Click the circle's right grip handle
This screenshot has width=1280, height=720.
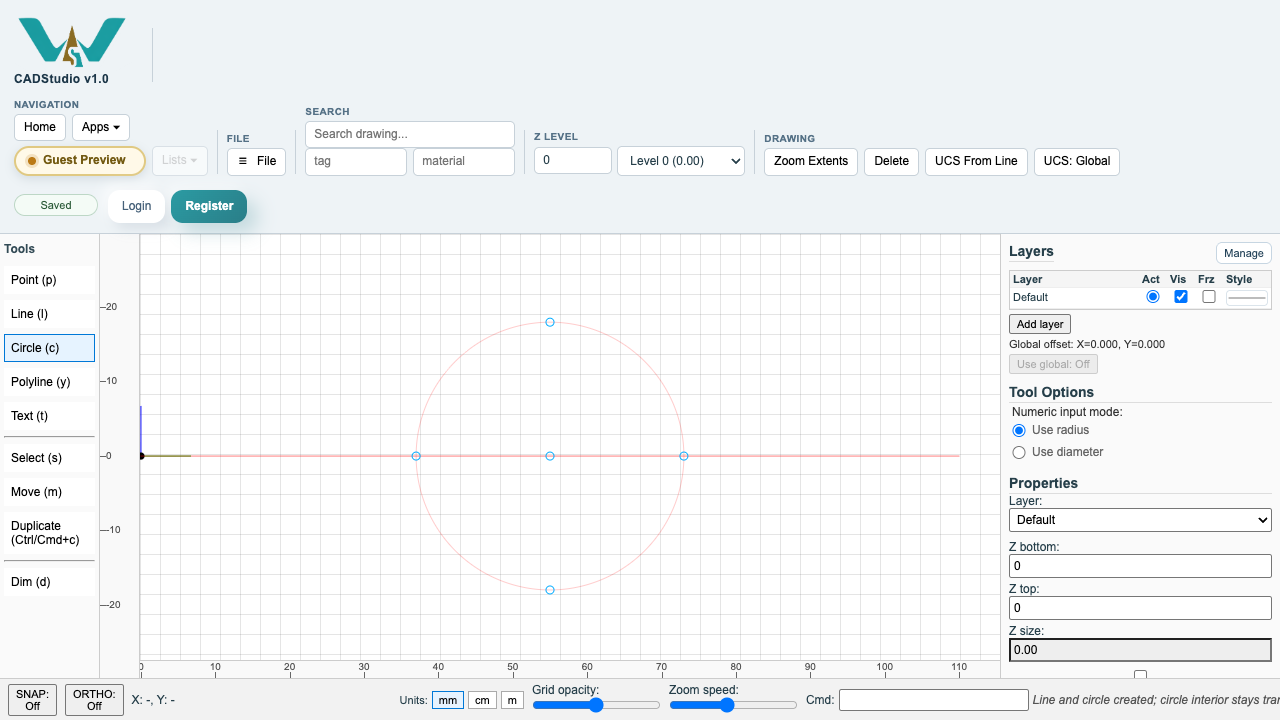point(684,456)
